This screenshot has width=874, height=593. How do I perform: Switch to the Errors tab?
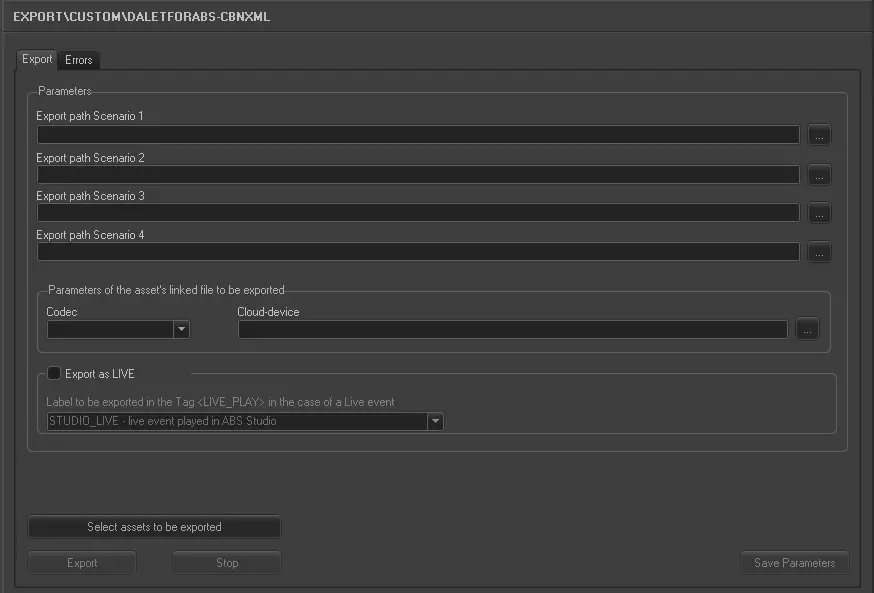[x=79, y=60]
